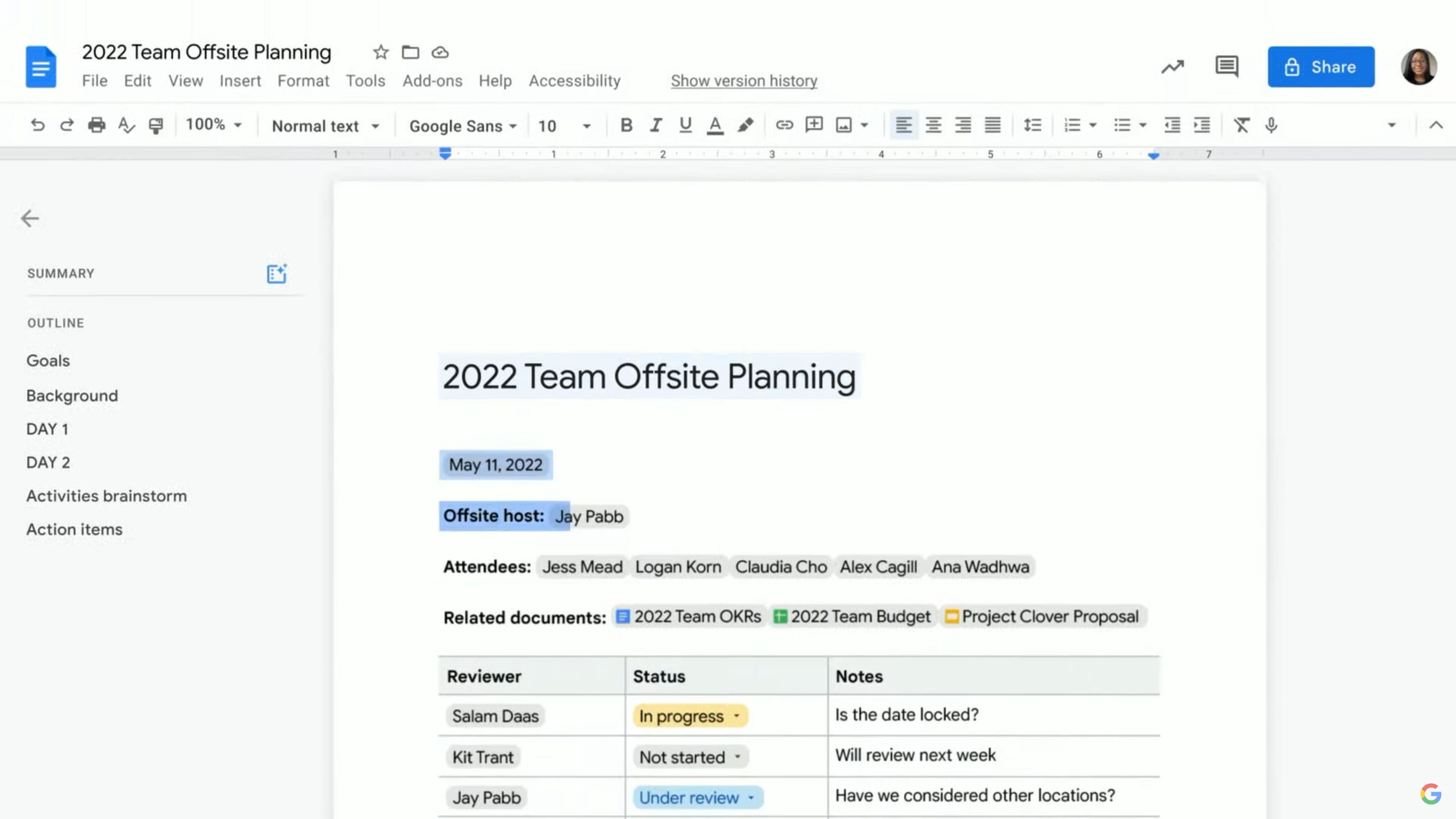Open the Normal text style dropdown
This screenshot has width=1456, height=819.
pyautogui.click(x=325, y=126)
